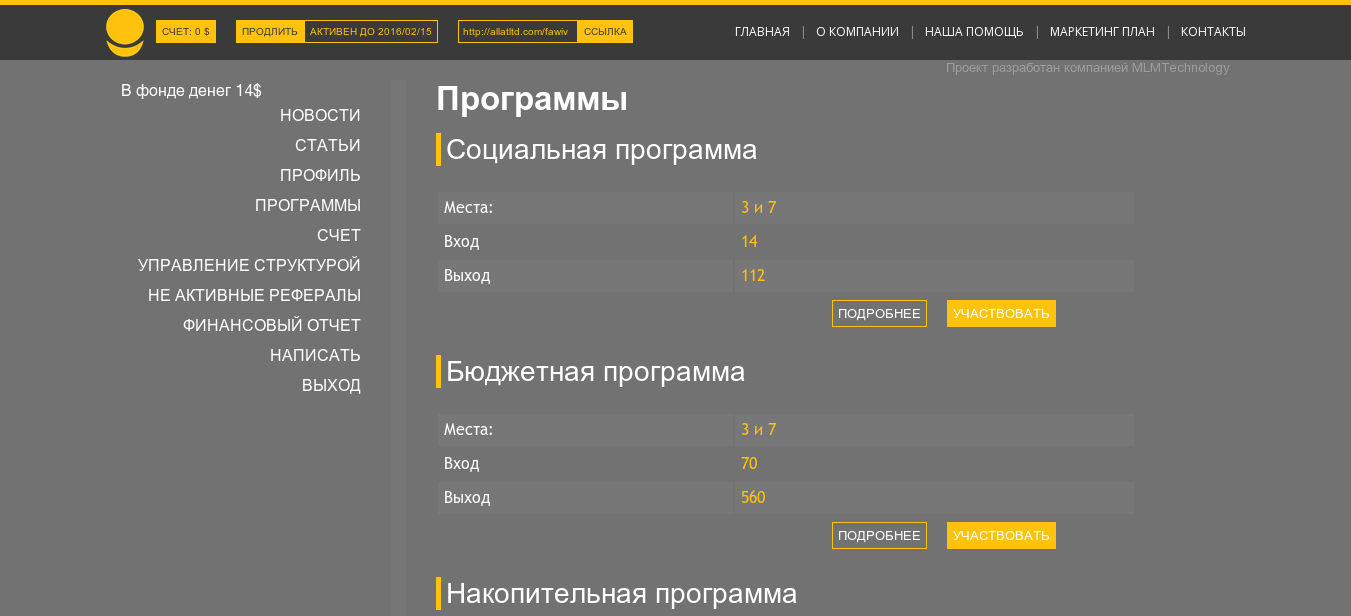This screenshot has height=616, width=1351.
Task: Click the ССЫЛКА button
Action: pos(605,32)
